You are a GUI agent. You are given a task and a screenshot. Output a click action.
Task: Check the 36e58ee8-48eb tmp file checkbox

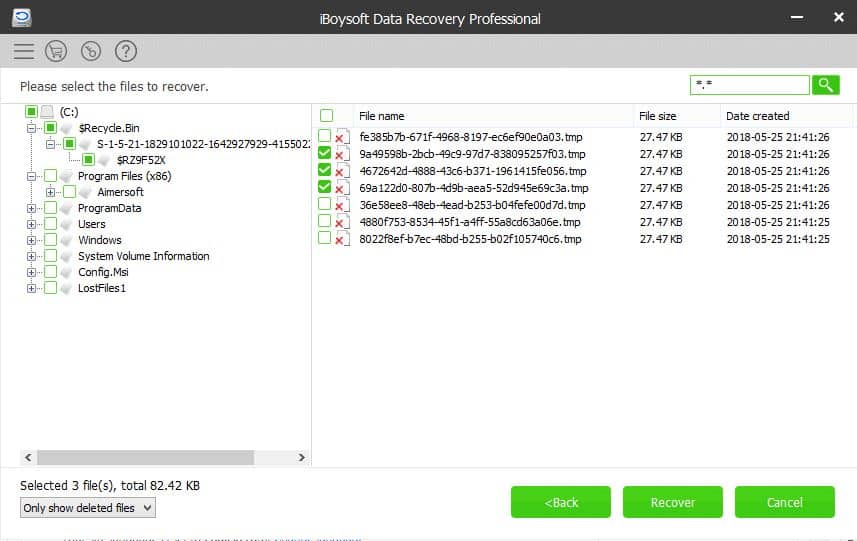tap(324, 204)
